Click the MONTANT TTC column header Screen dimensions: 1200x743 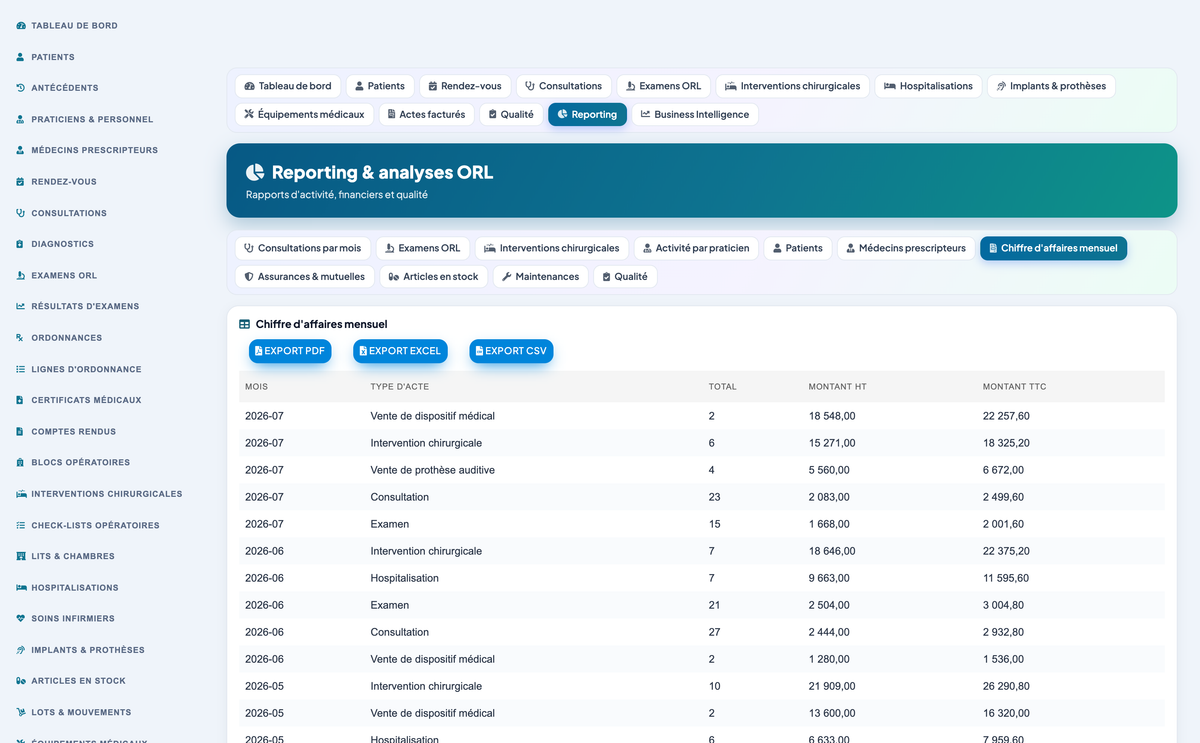(x=1014, y=387)
